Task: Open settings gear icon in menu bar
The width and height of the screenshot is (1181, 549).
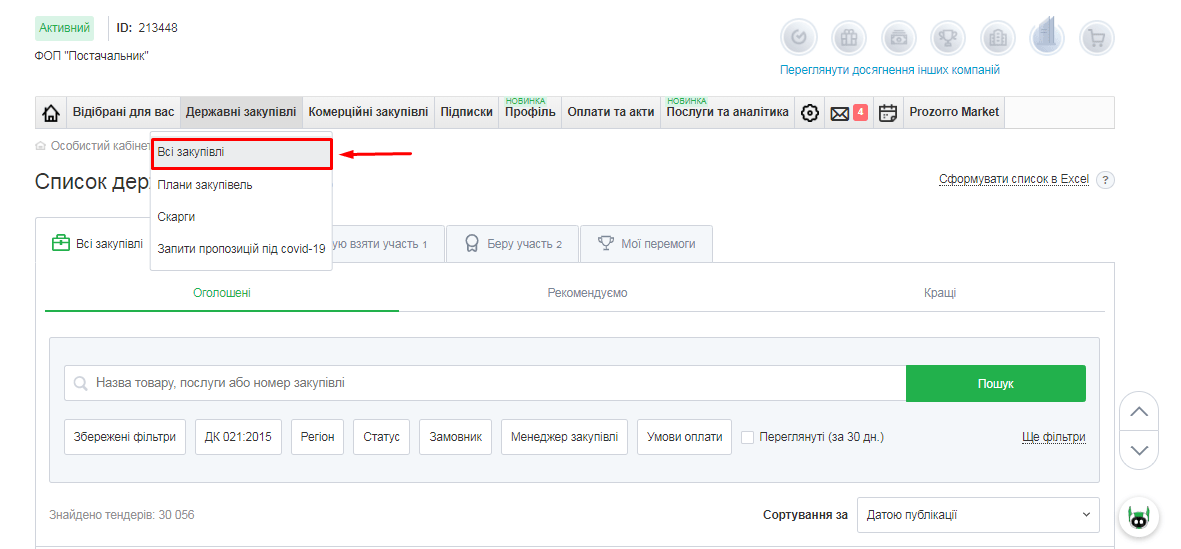Action: pyautogui.click(x=810, y=113)
